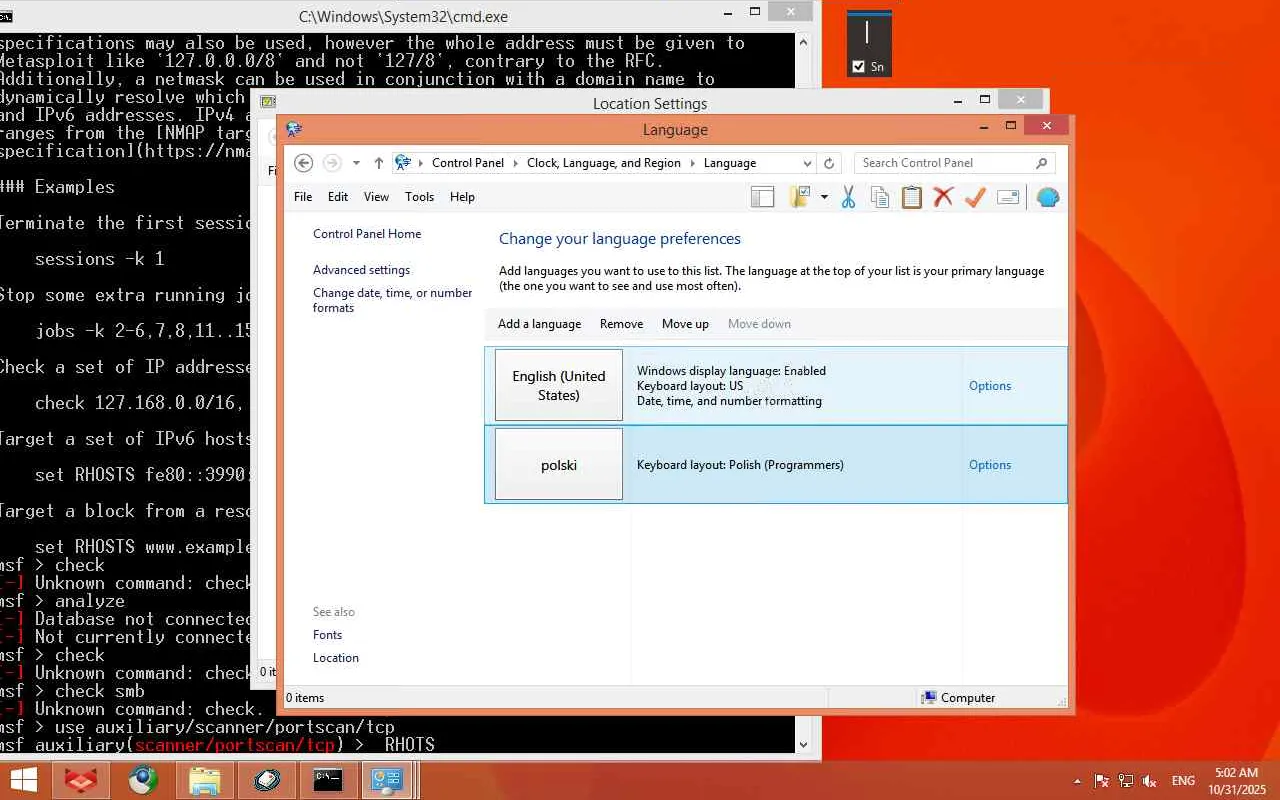1280x800 pixels.
Task: Open File Explorer from the taskbar
Action: tap(204, 780)
